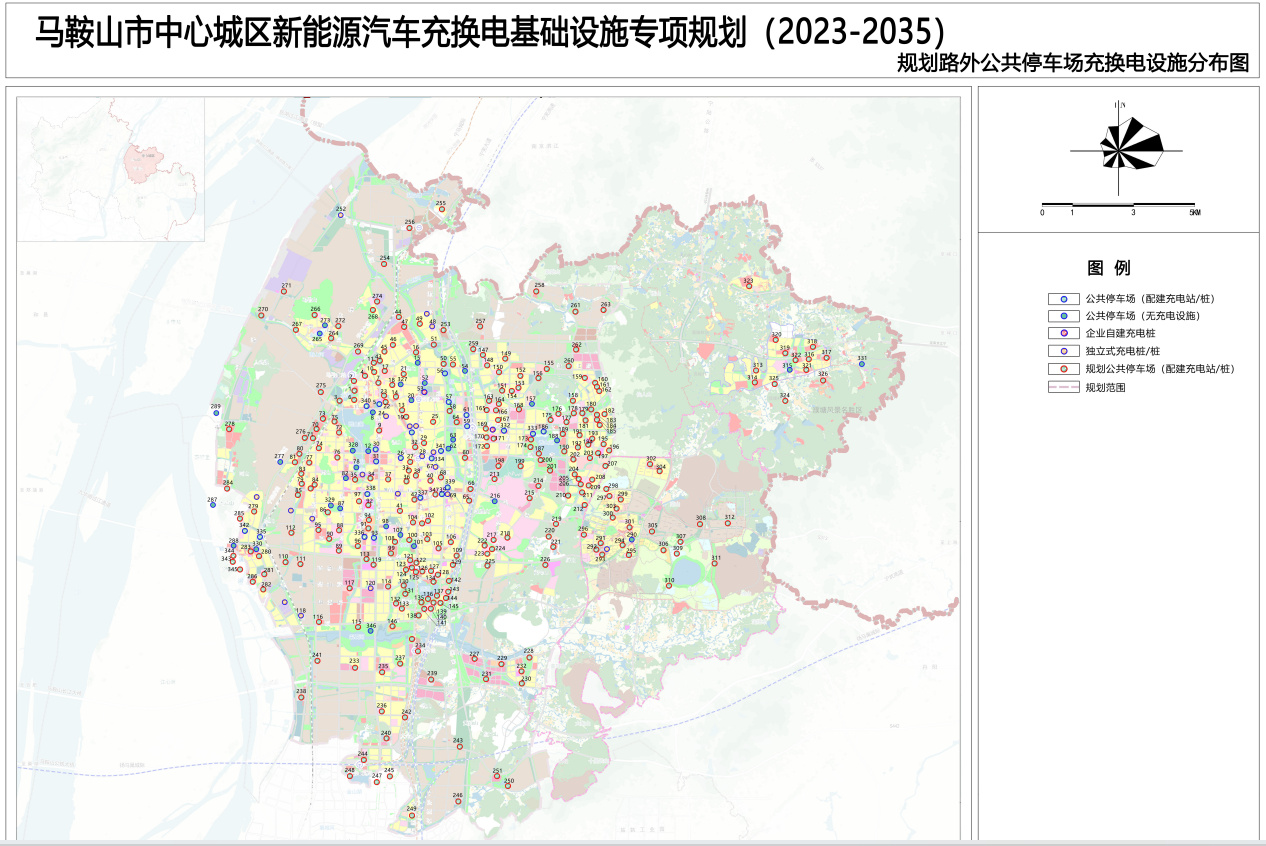Click the regional inset locator map
This screenshot has height=846, width=1266.
point(110,166)
